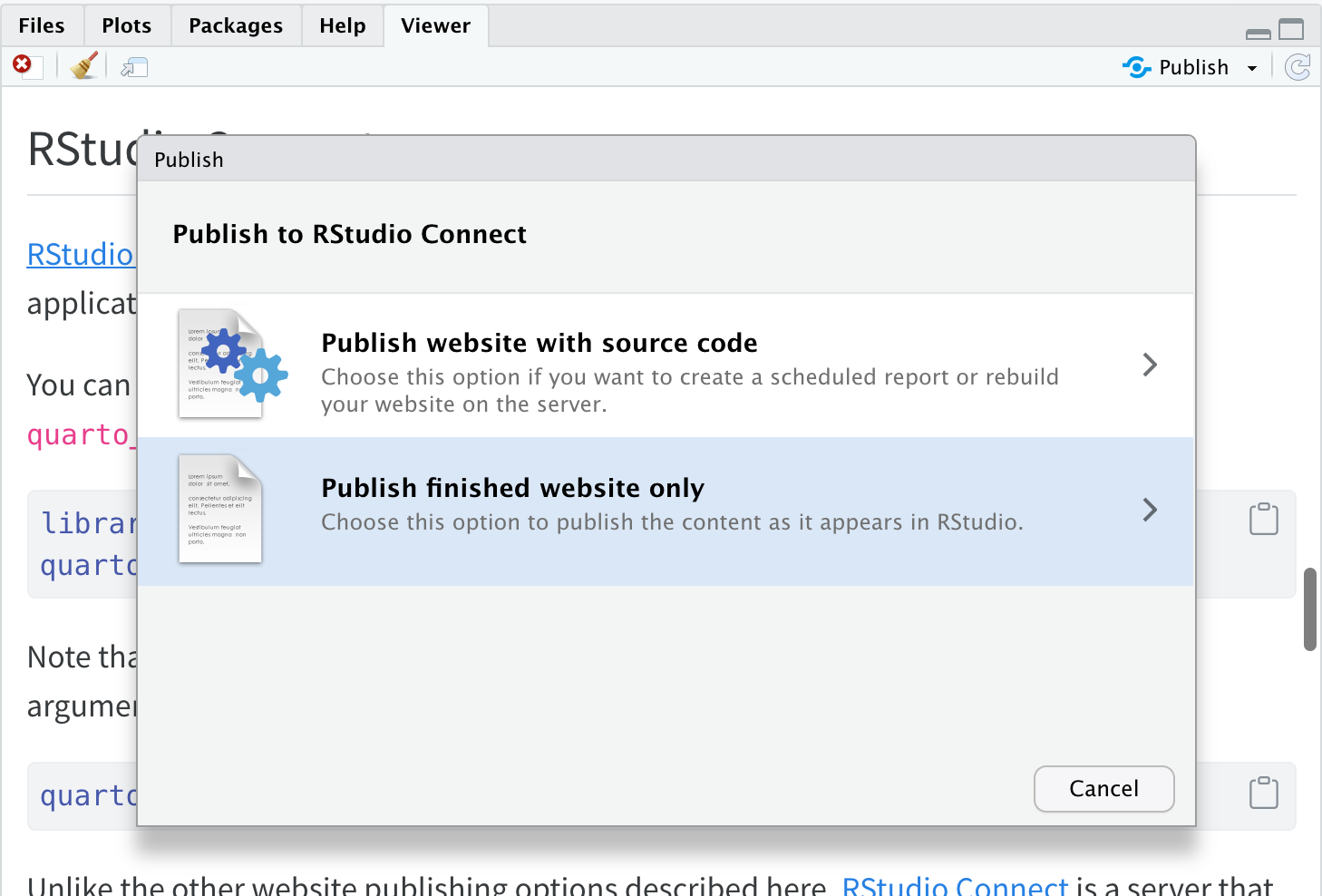This screenshot has height=896, width=1322.
Task: Click the red stop/remove viewer icon
Action: pyautogui.click(x=23, y=65)
